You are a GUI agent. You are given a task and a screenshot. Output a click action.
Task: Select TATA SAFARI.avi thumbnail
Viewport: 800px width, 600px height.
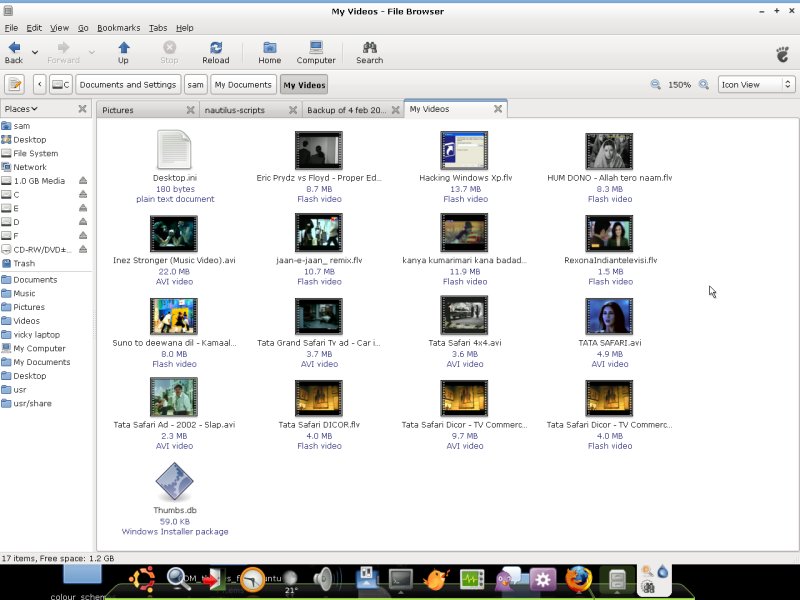(609, 316)
